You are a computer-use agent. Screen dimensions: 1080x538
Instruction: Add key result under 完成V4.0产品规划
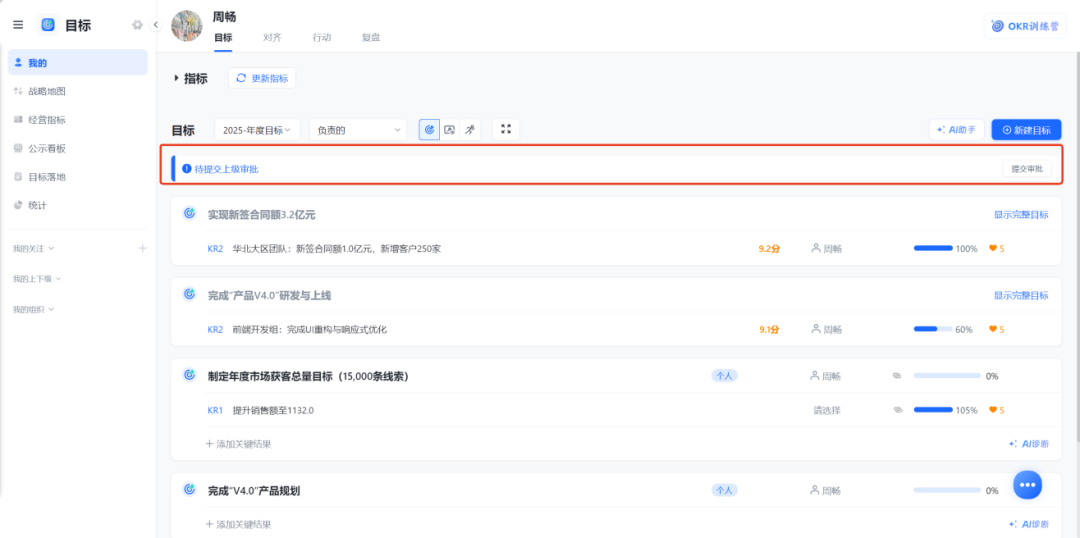coord(238,524)
